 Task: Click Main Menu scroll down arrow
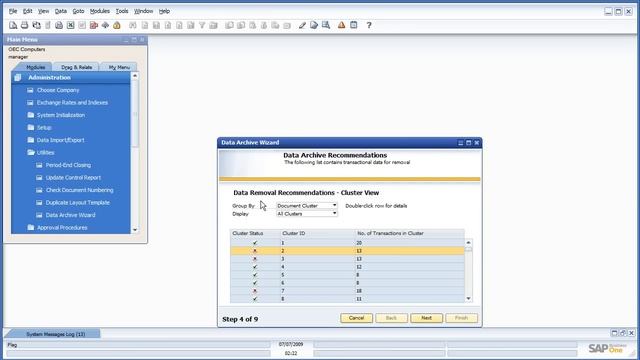point(135,230)
